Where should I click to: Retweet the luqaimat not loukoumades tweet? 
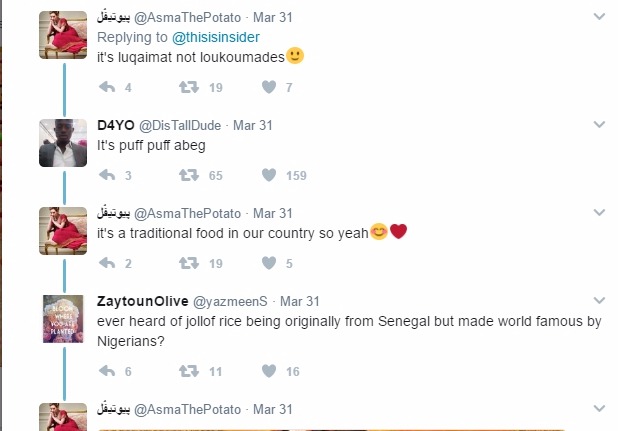[x=187, y=88]
